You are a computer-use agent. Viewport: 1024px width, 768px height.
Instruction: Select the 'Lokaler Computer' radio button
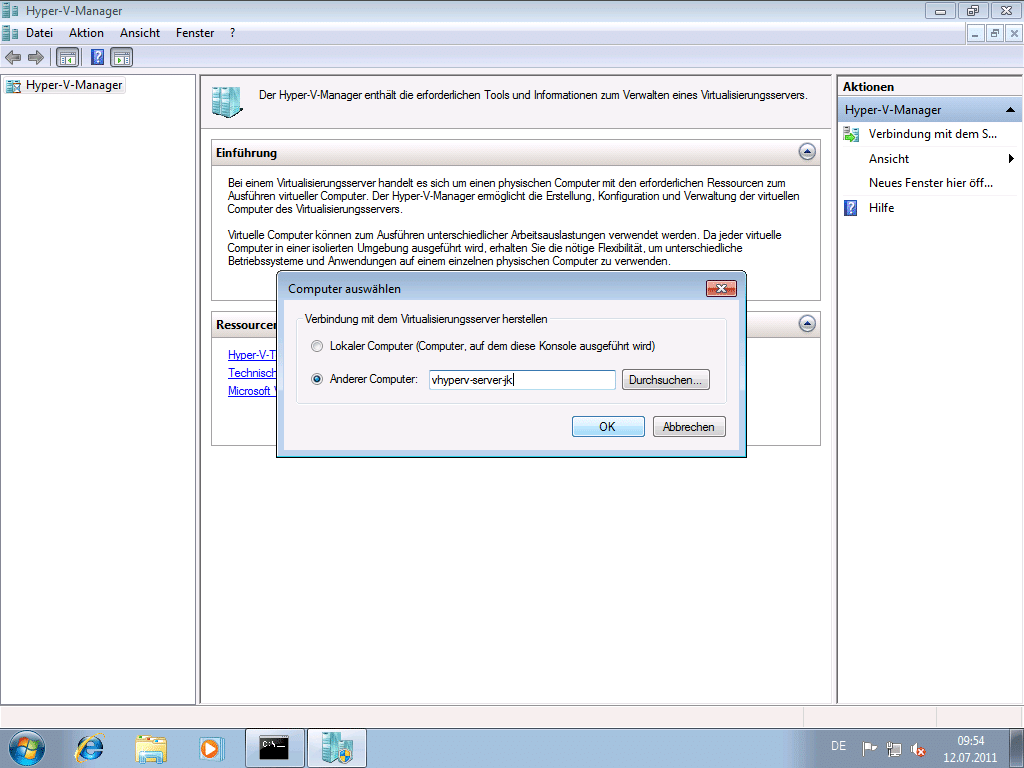tap(317, 346)
